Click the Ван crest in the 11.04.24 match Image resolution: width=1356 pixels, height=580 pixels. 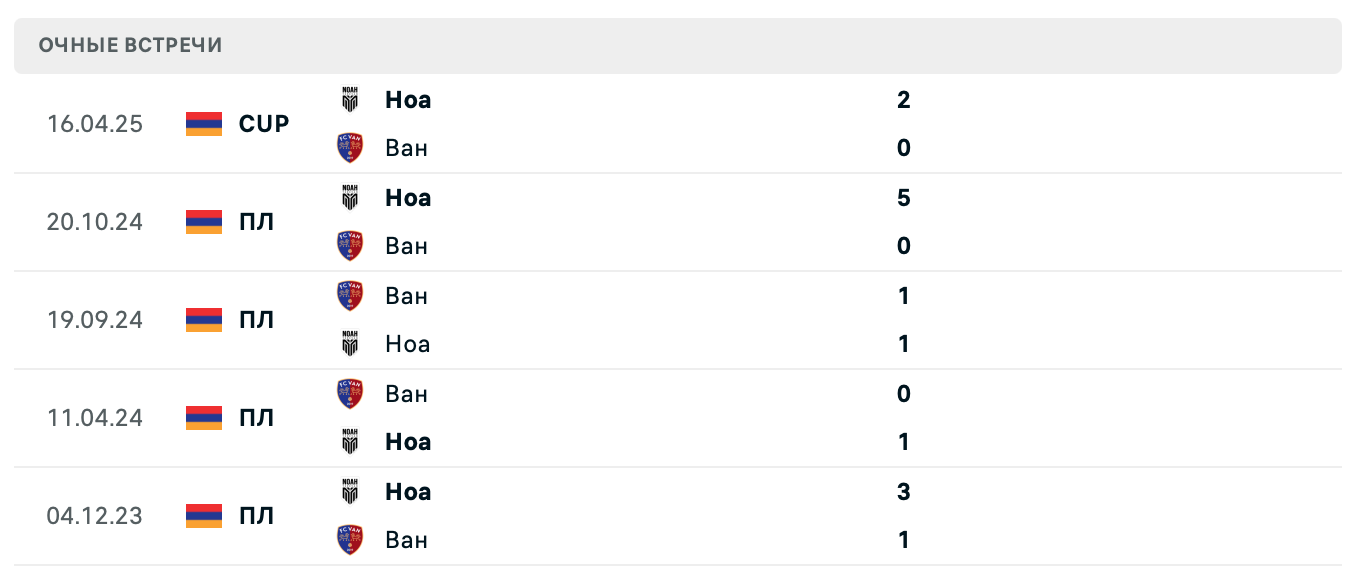(x=350, y=393)
